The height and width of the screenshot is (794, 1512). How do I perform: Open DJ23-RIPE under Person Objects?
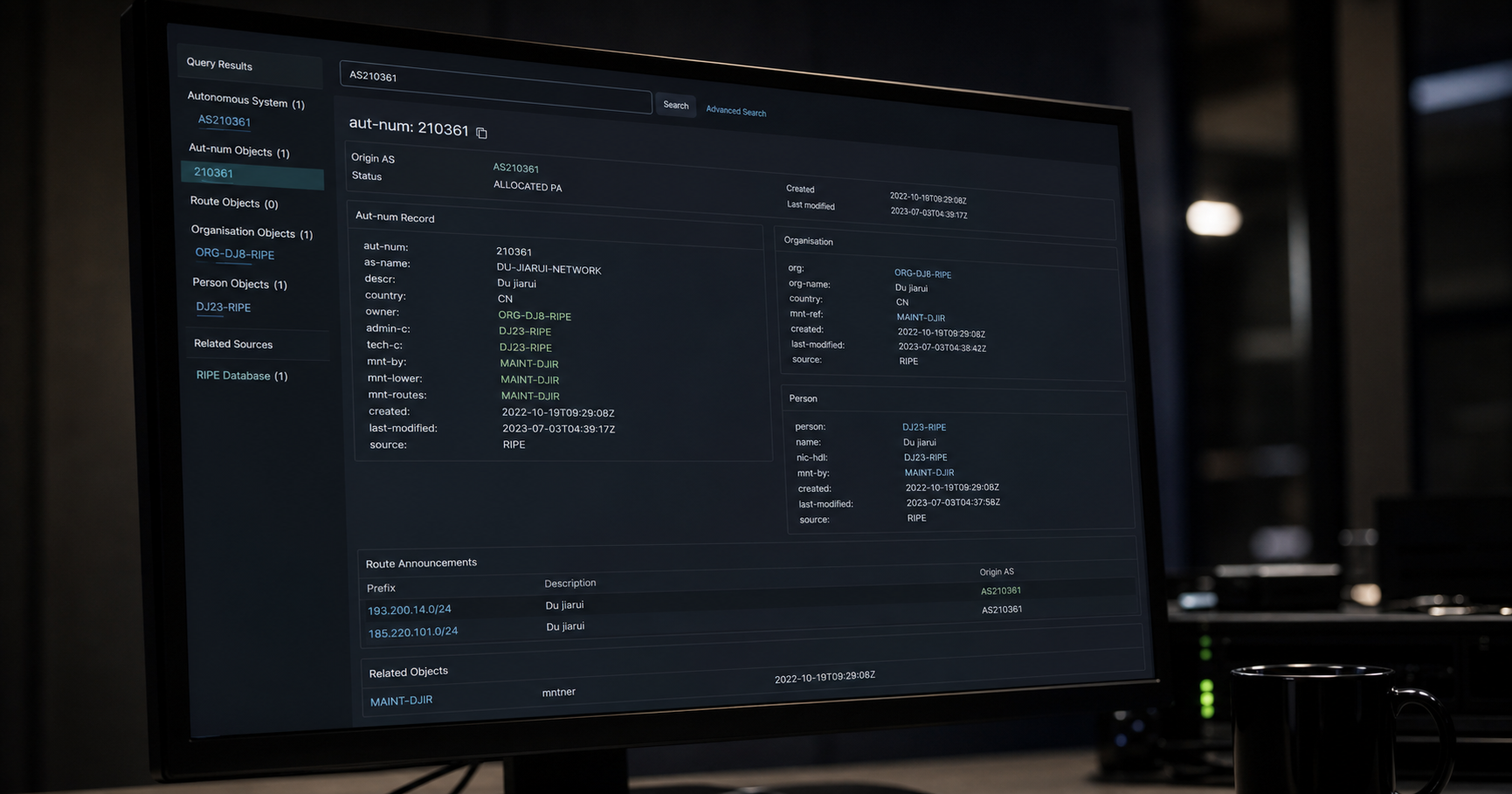(x=224, y=307)
